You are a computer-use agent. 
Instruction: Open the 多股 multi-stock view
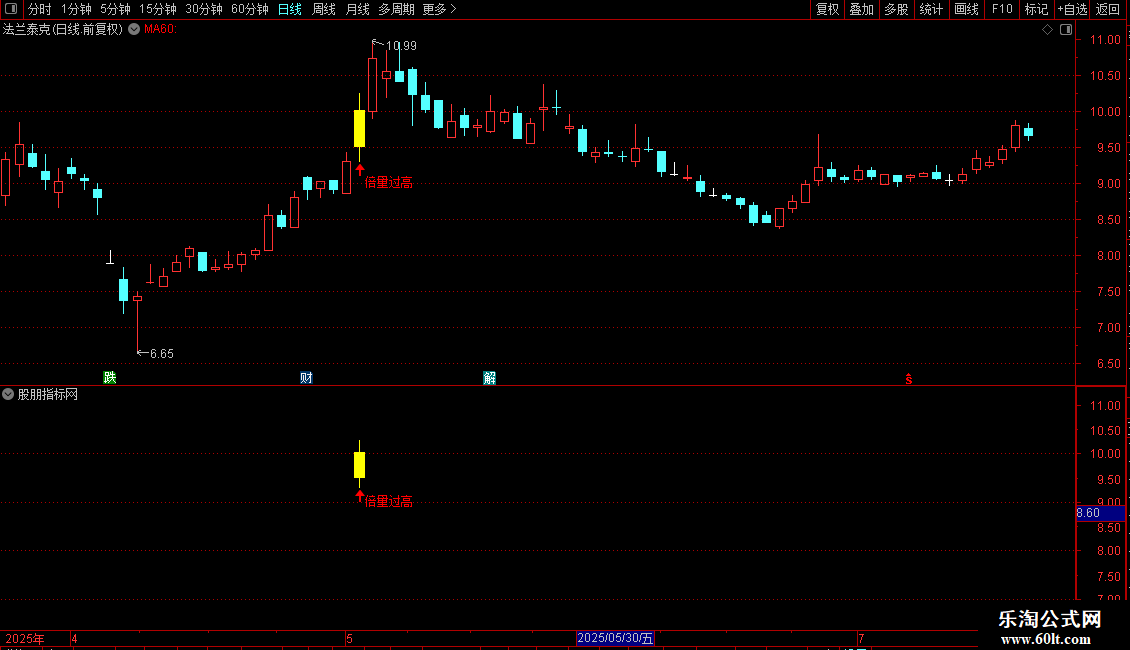[x=896, y=9]
